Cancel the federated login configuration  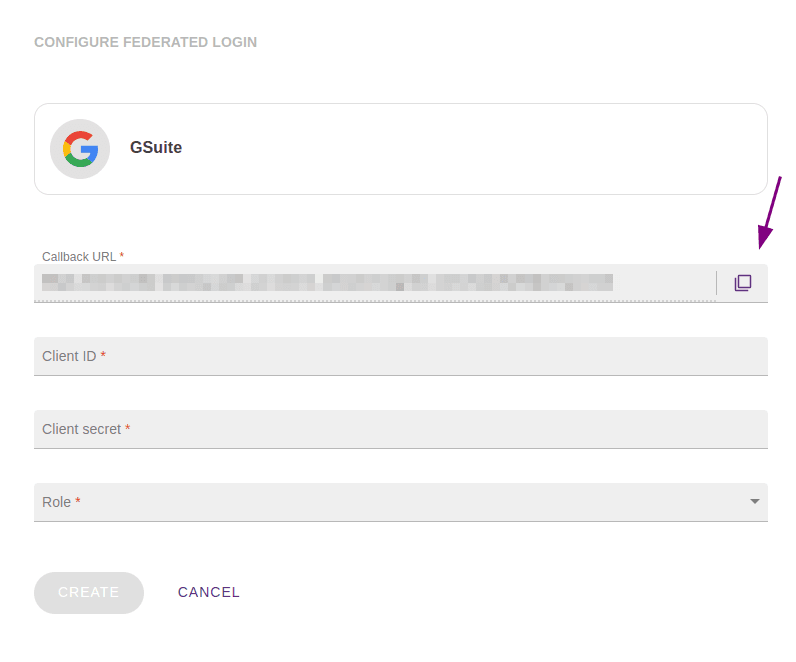pyautogui.click(x=209, y=592)
